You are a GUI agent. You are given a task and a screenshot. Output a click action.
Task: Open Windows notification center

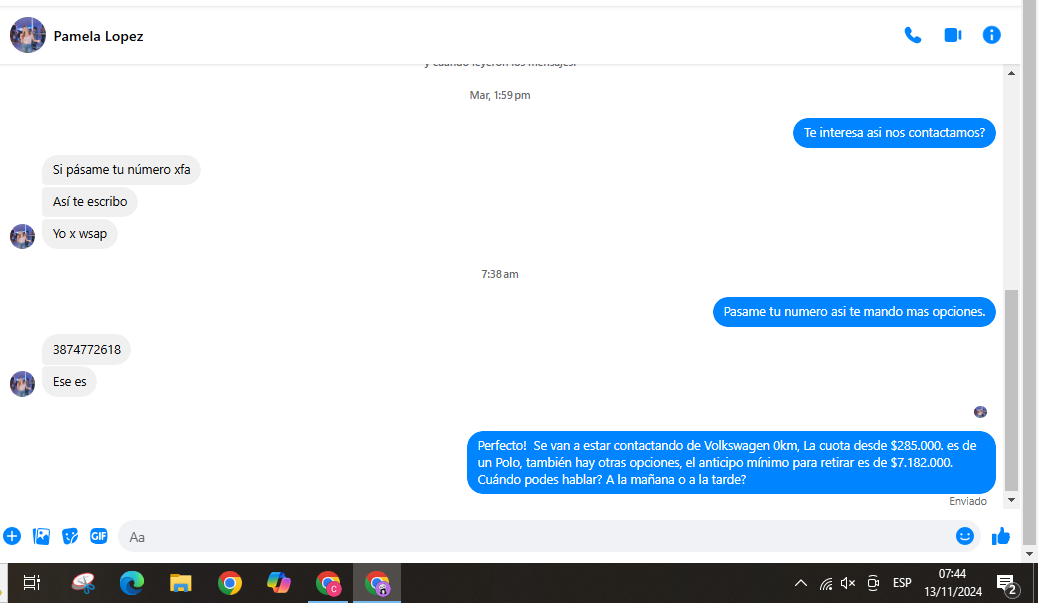tap(1007, 584)
